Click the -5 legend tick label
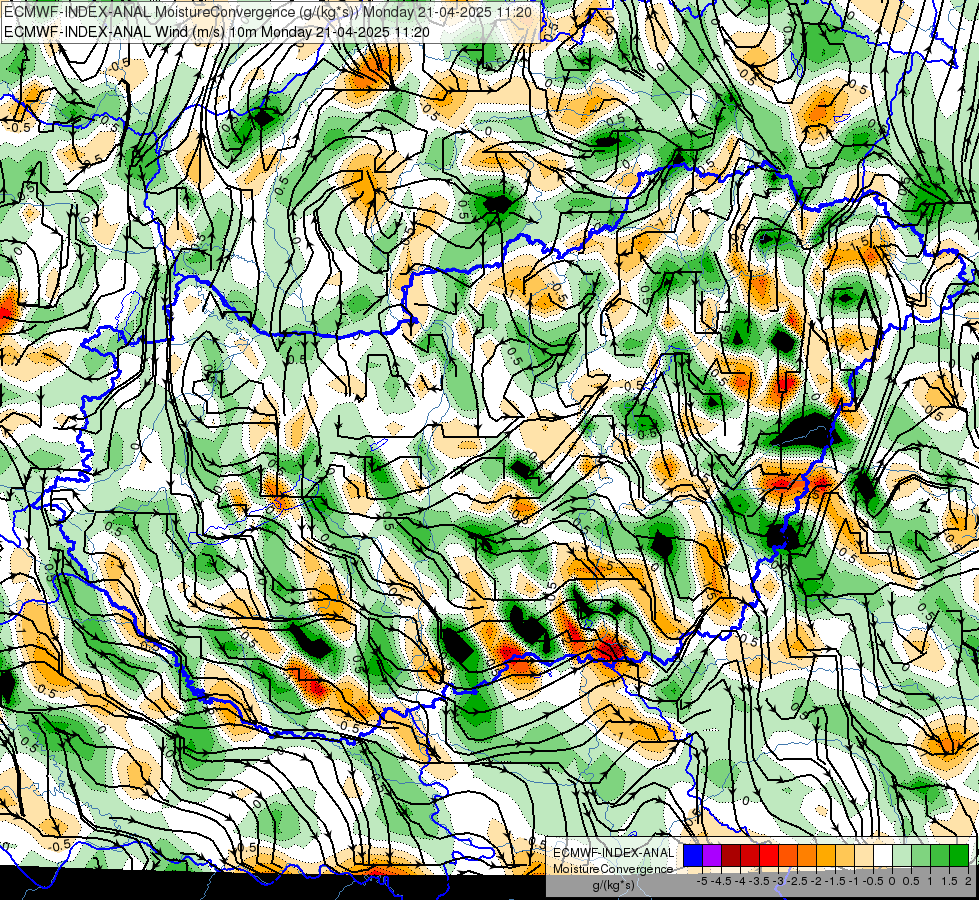Image resolution: width=979 pixels, height=900 pixels. click(x=702, y=881)
